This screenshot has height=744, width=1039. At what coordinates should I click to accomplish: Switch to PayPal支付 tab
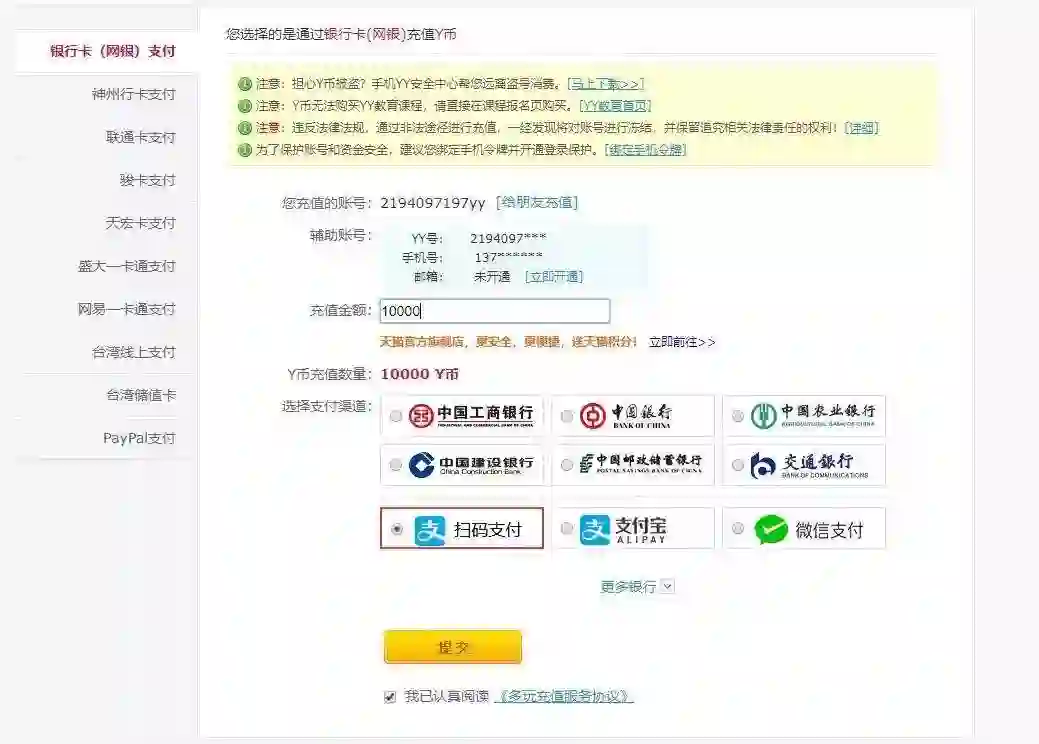139,438
